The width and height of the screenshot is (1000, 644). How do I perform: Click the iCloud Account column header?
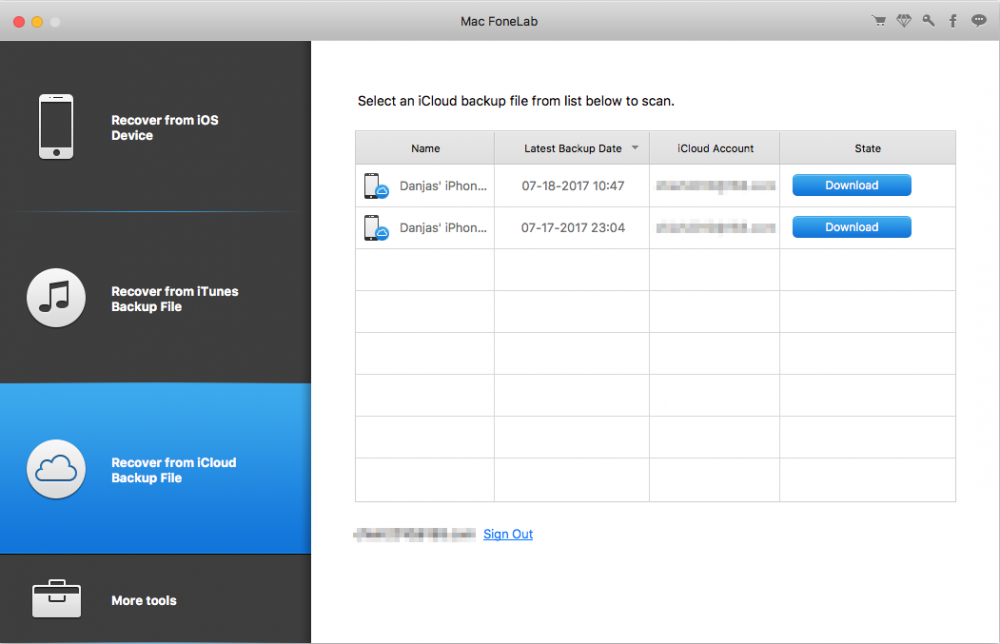[x=715, y=149]
